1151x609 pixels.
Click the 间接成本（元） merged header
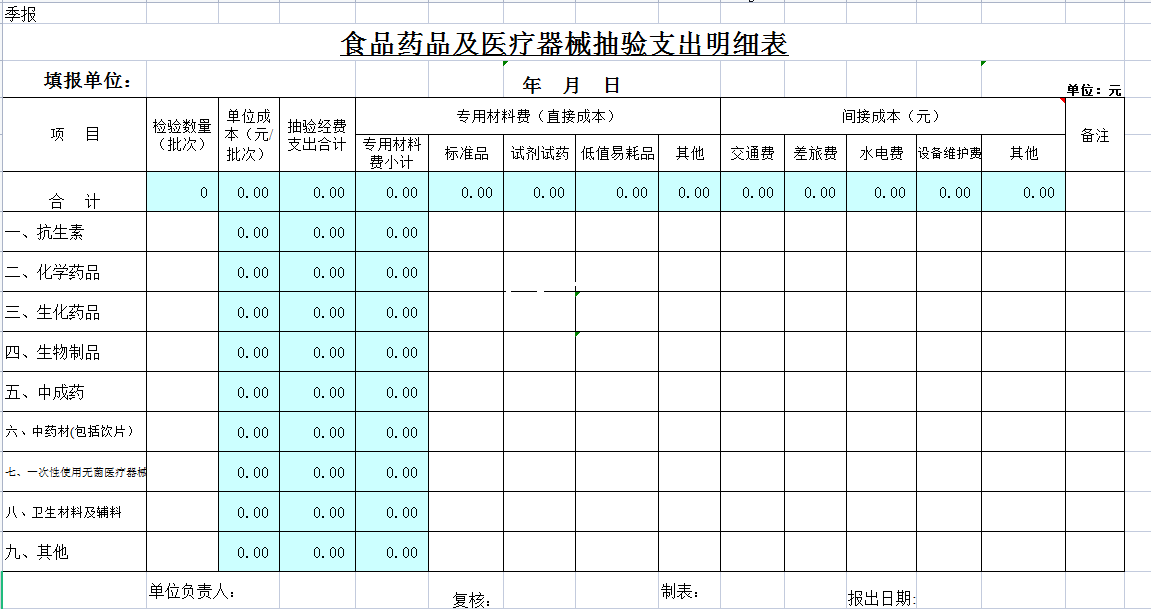click(891, 116)
